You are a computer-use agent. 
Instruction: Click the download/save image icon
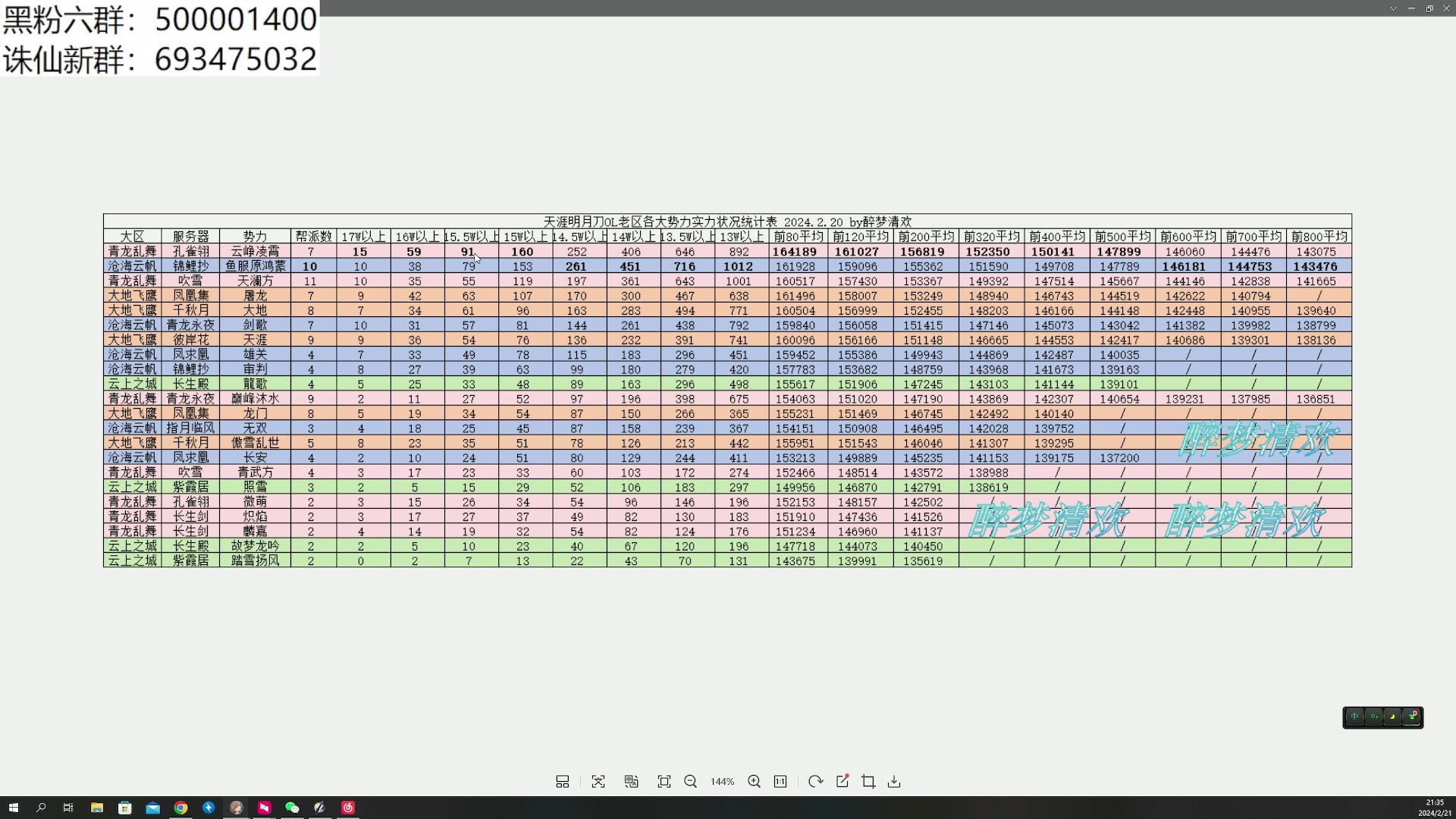tap(894, 782)
